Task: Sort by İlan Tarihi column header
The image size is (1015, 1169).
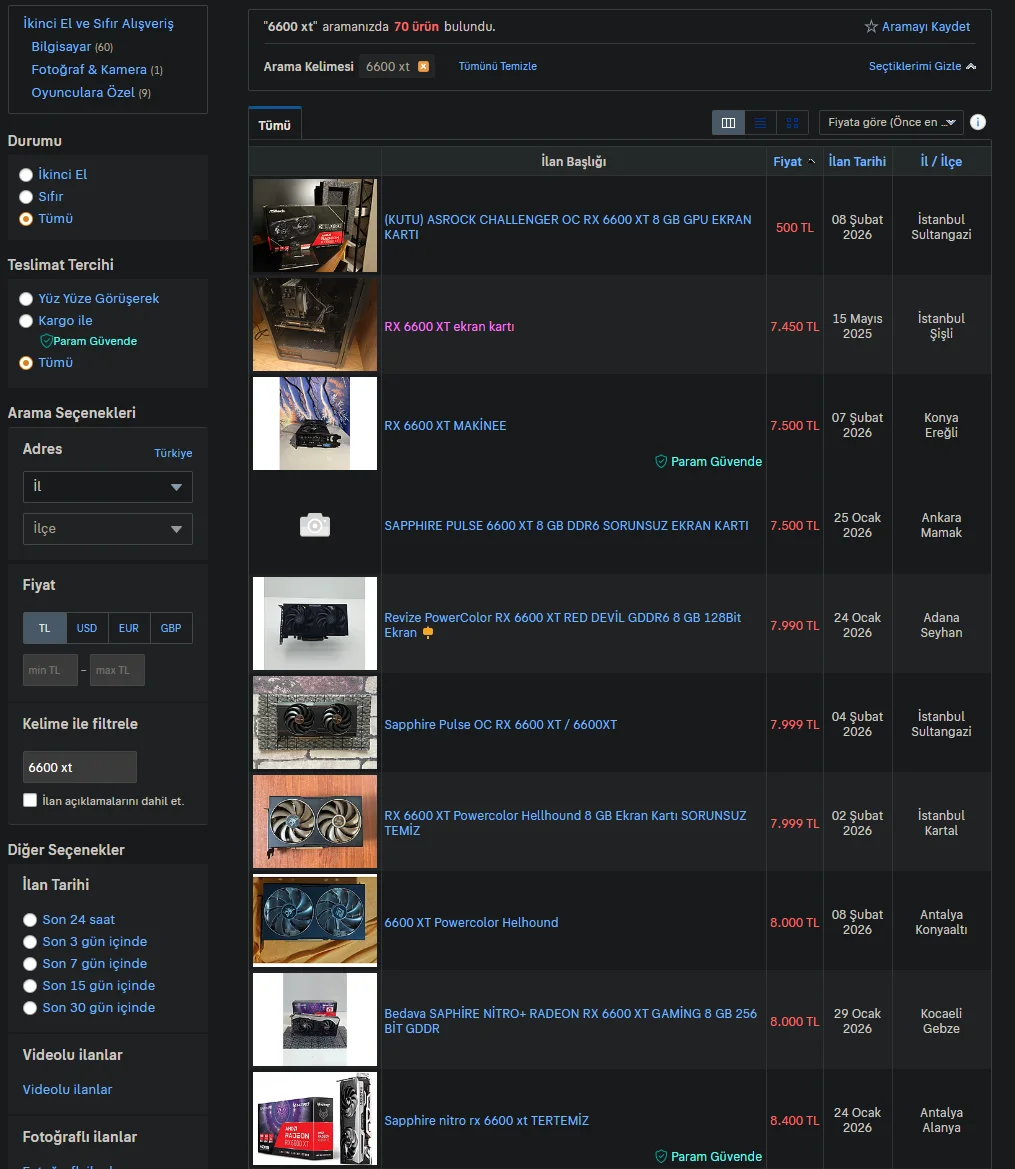Action: click(x=857, y=161)
